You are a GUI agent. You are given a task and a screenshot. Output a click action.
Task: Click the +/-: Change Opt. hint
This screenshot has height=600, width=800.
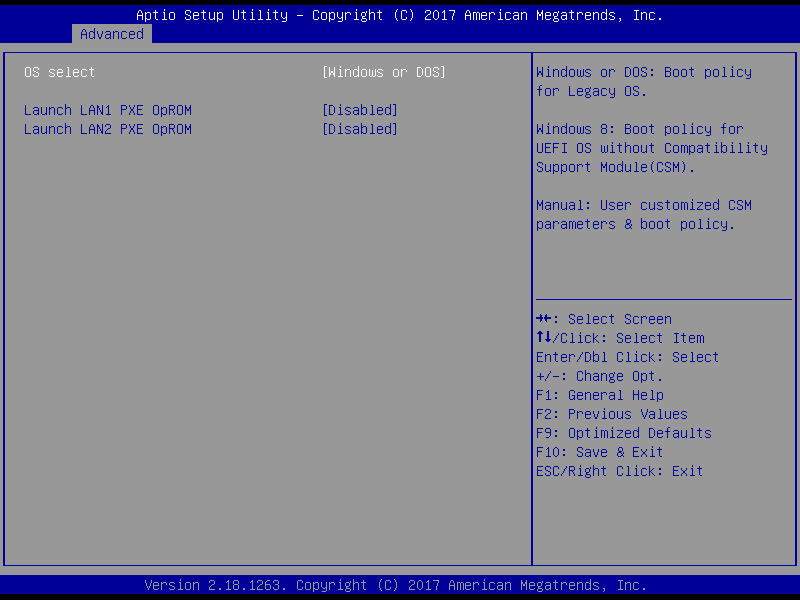point(599,376)
